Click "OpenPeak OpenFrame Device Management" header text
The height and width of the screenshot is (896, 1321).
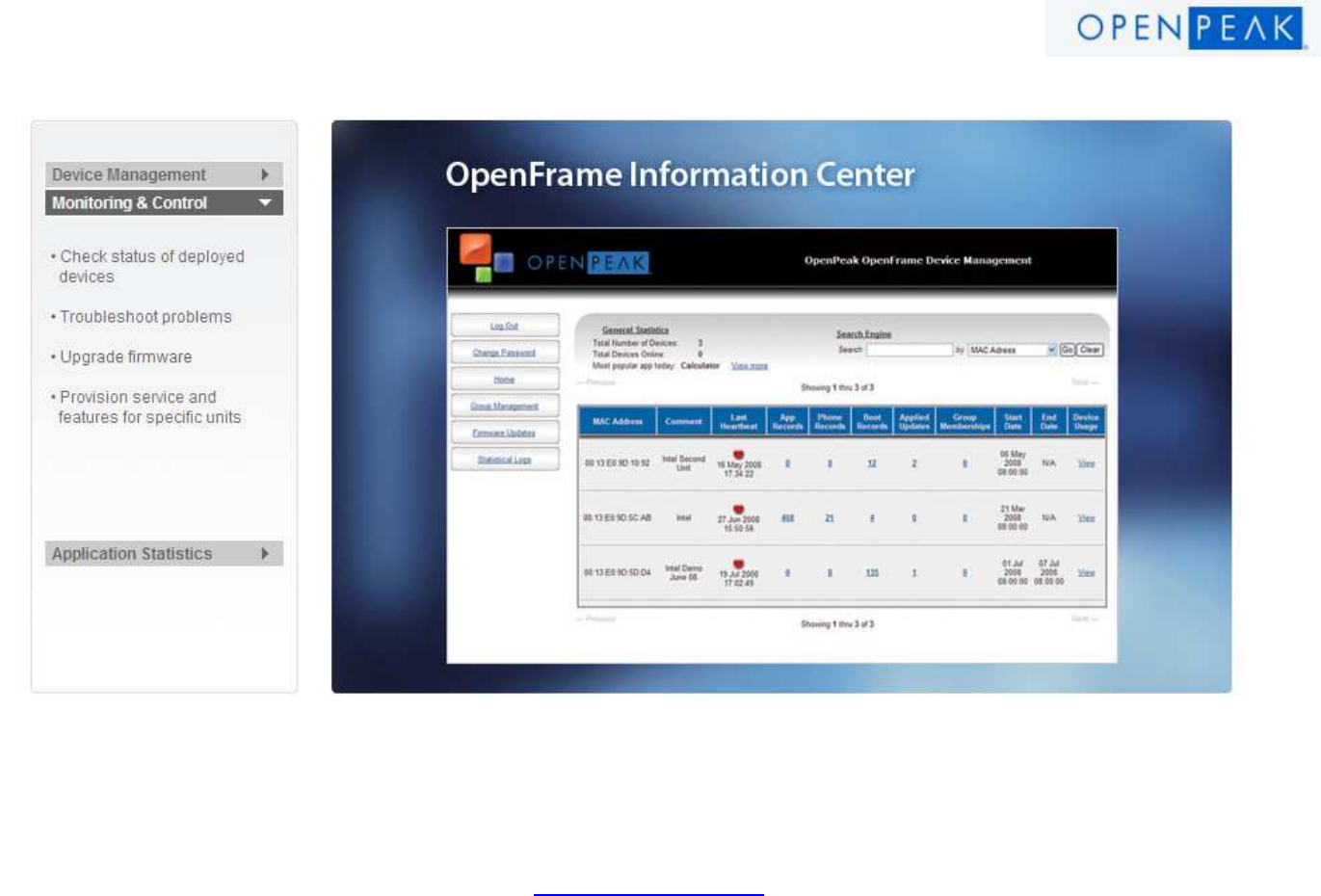918,260
